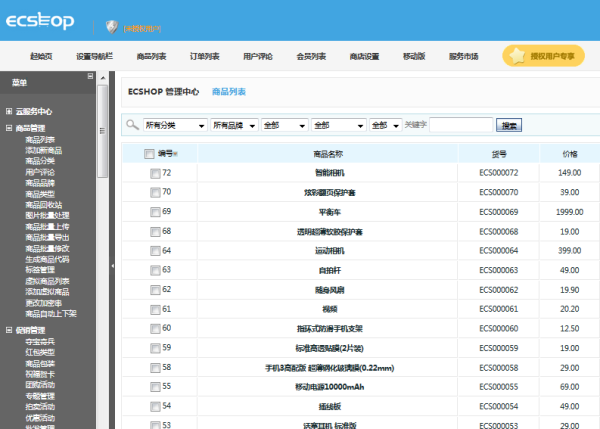Expand the 云服务中心 sidebar section
600x429 pixels.
tap(9, 111)
